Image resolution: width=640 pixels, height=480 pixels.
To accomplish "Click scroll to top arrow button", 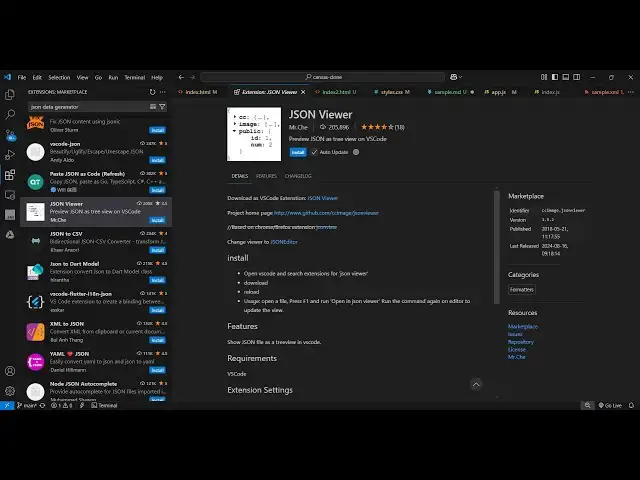I will (476, 384).
